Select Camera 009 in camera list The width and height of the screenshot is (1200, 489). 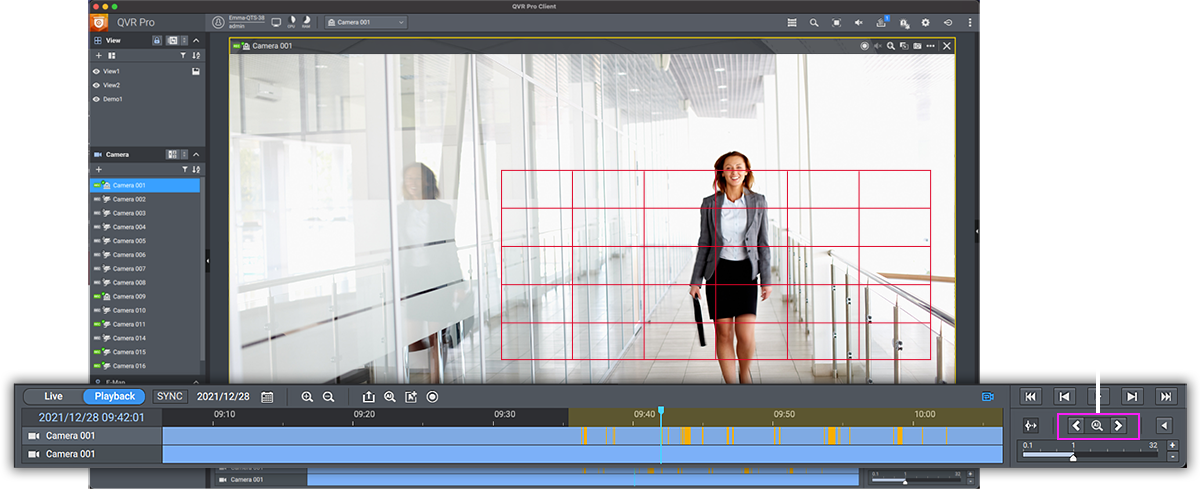(129, 297)
